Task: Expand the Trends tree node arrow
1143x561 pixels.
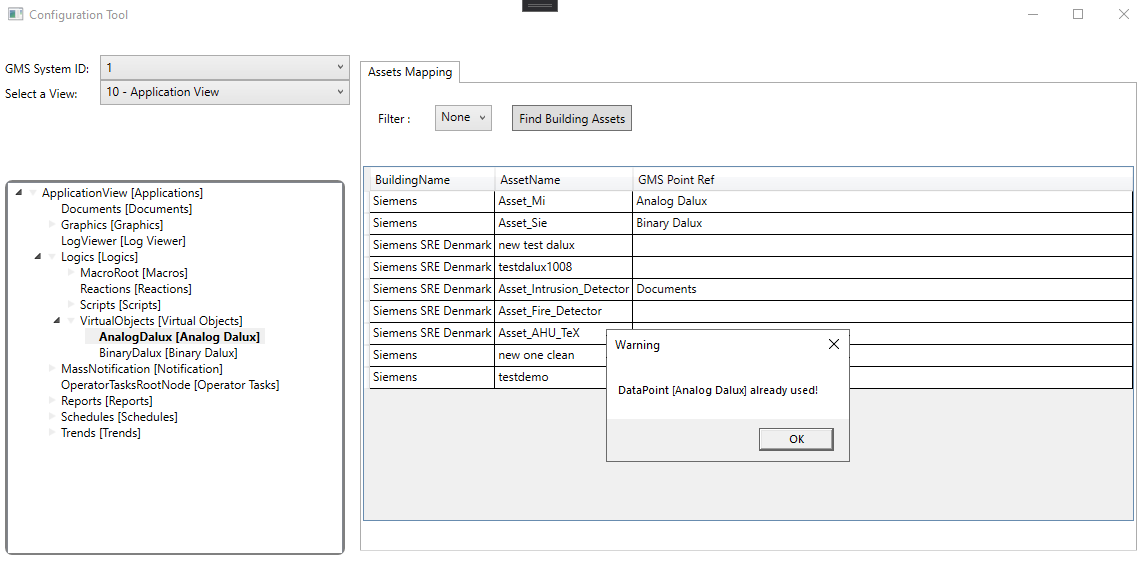Action: 52,433
